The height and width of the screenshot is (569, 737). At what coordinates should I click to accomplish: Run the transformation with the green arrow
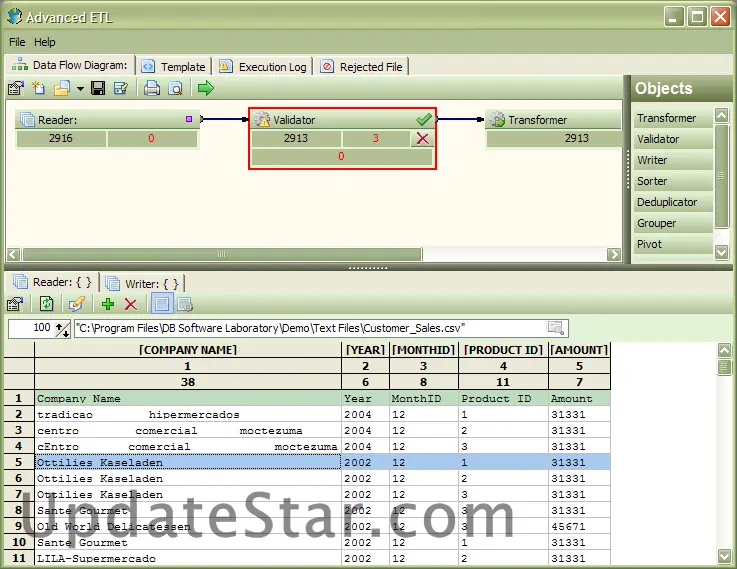click(206, 88)
